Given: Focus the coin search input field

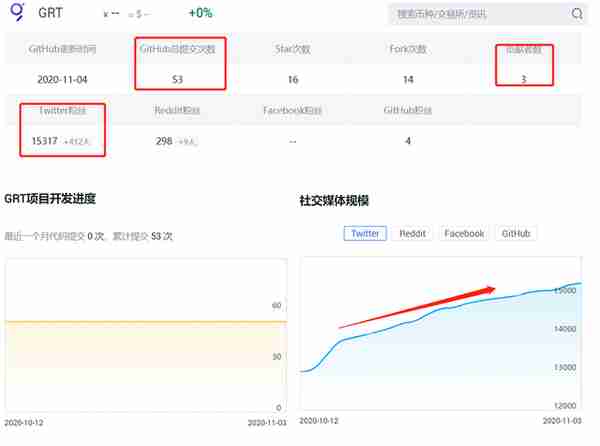Looking at the screenshot, I should pyautogui.click(x=487, y=14).
